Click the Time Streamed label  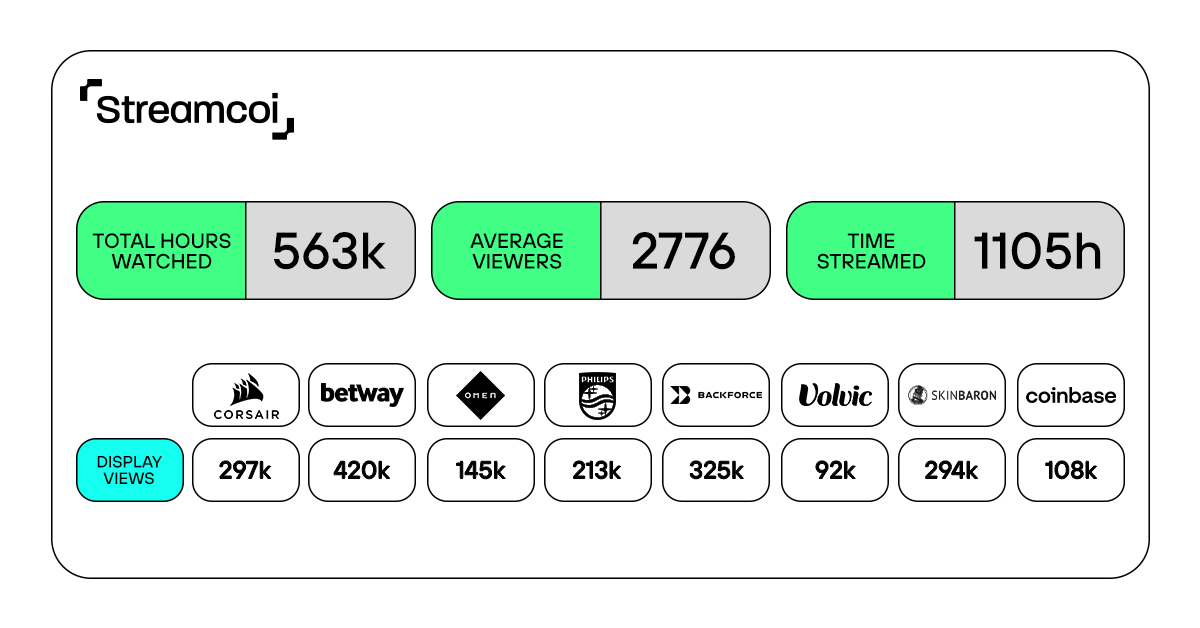871,251
